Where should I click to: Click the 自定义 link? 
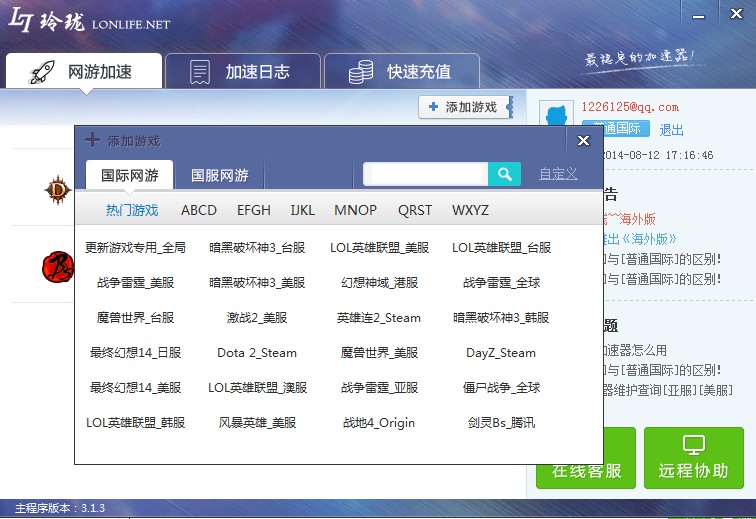pyautogui.click(x=558, y=174)
